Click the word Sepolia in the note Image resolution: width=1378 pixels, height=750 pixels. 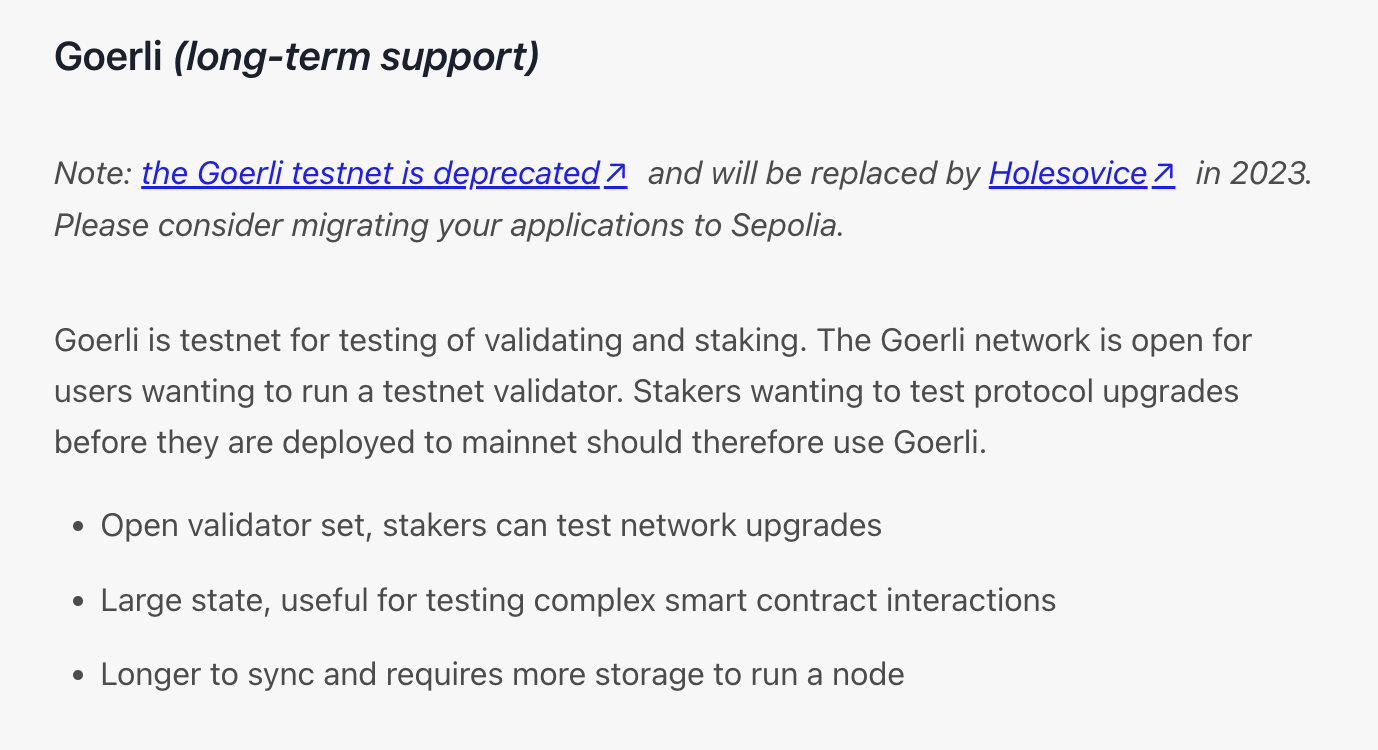(783, 225)
